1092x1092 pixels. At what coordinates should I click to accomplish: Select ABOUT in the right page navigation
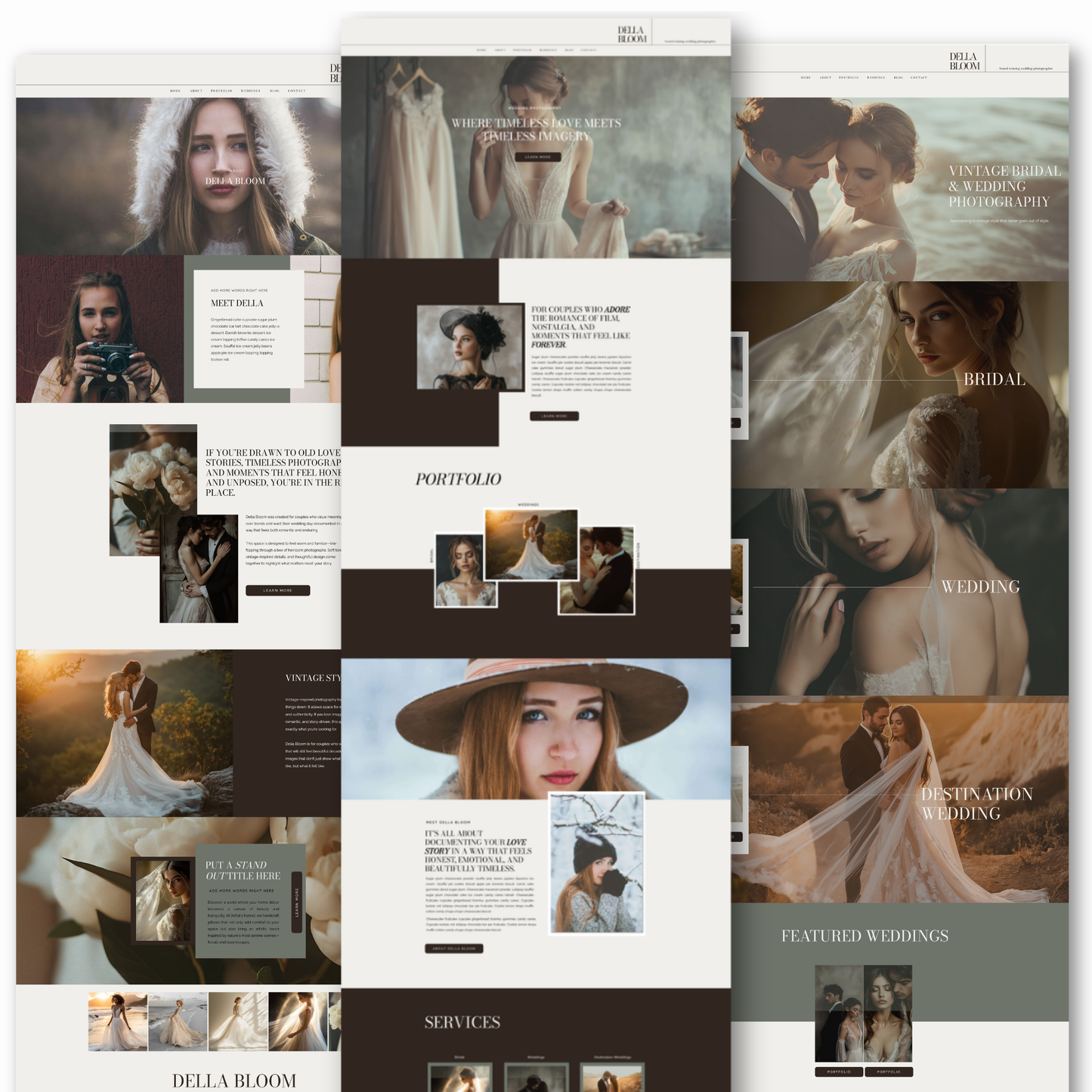pos(825,77)
